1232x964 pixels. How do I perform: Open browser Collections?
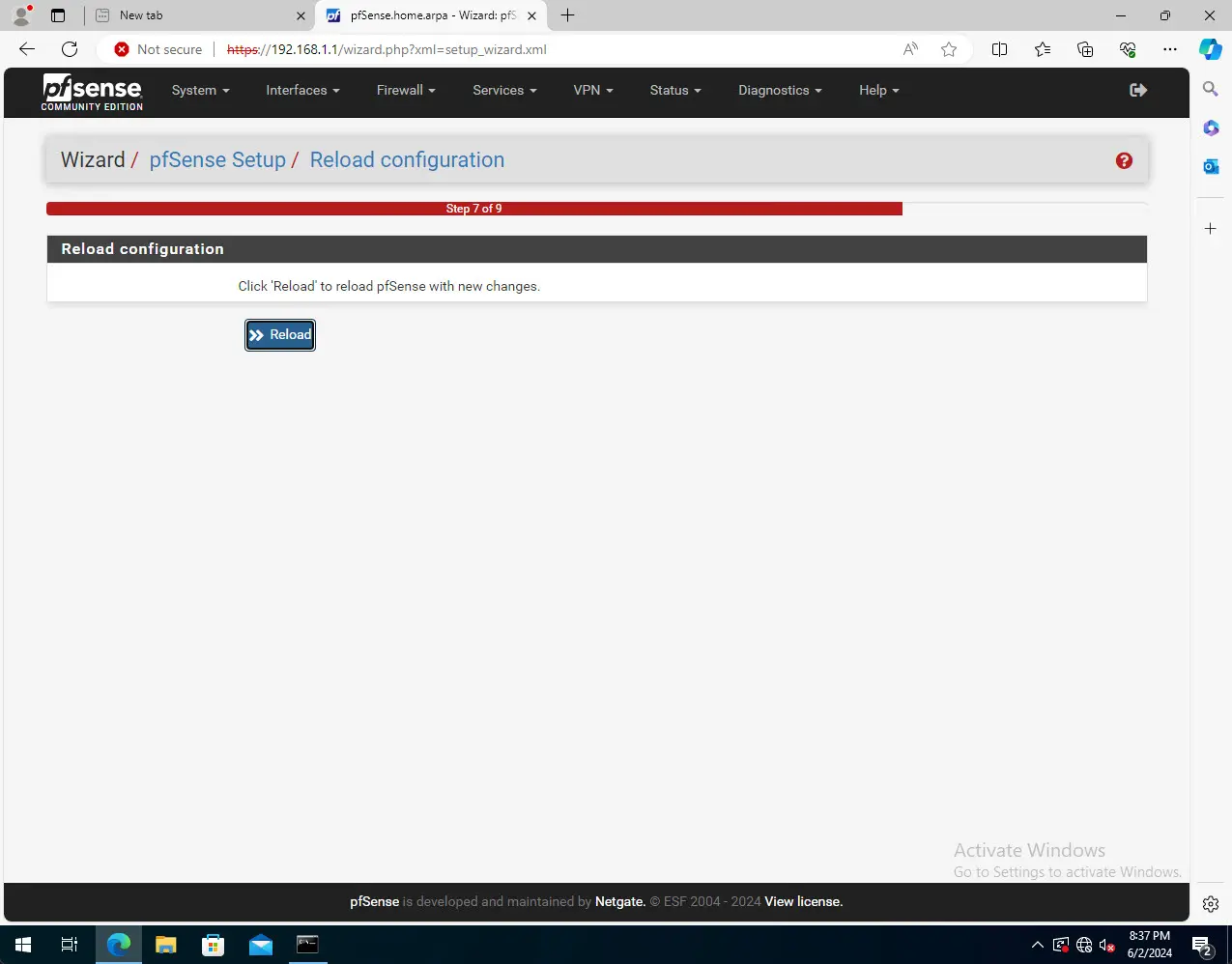pos(1085,49)
